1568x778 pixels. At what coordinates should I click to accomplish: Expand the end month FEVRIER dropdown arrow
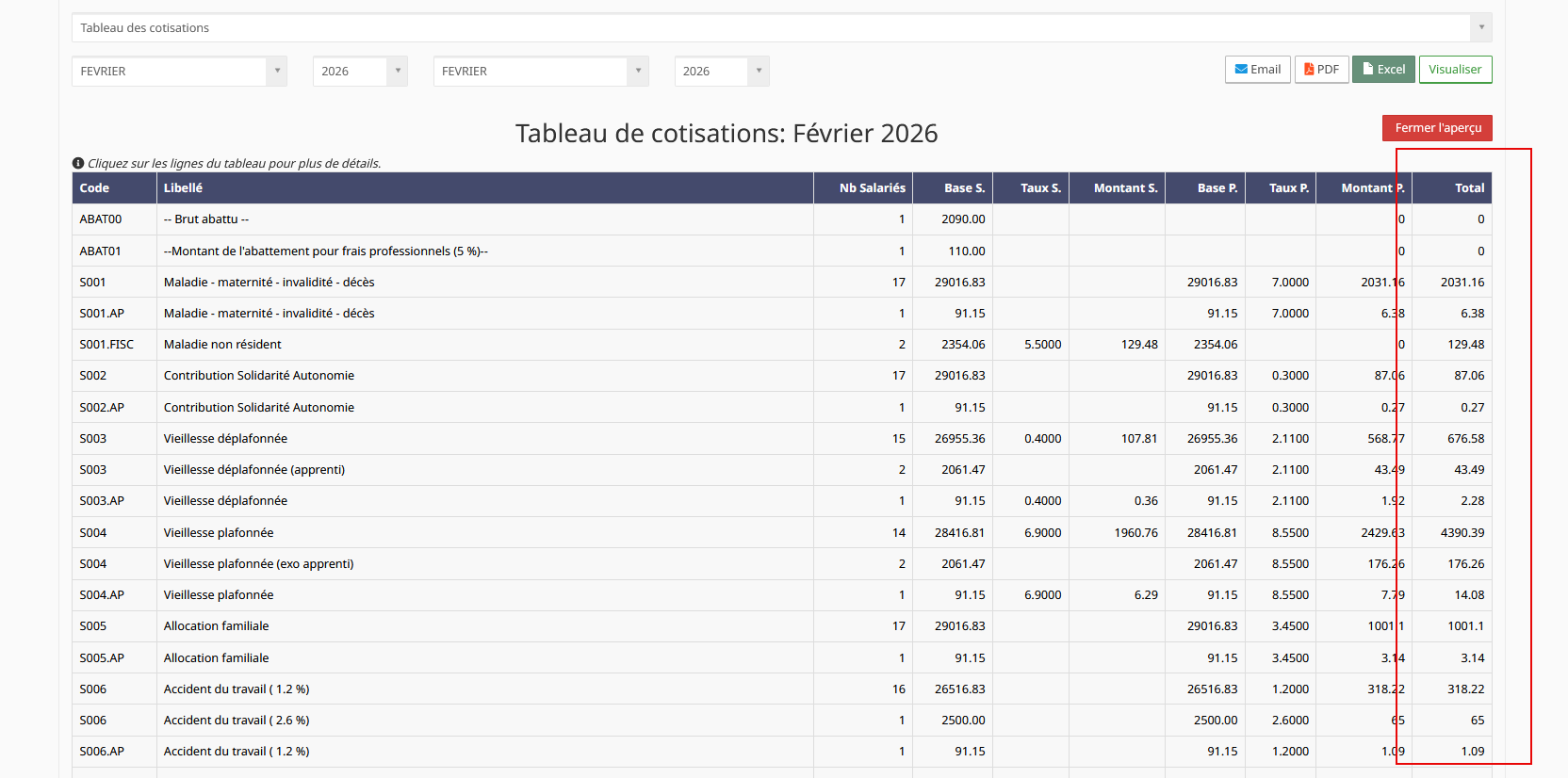coord(639,71)
